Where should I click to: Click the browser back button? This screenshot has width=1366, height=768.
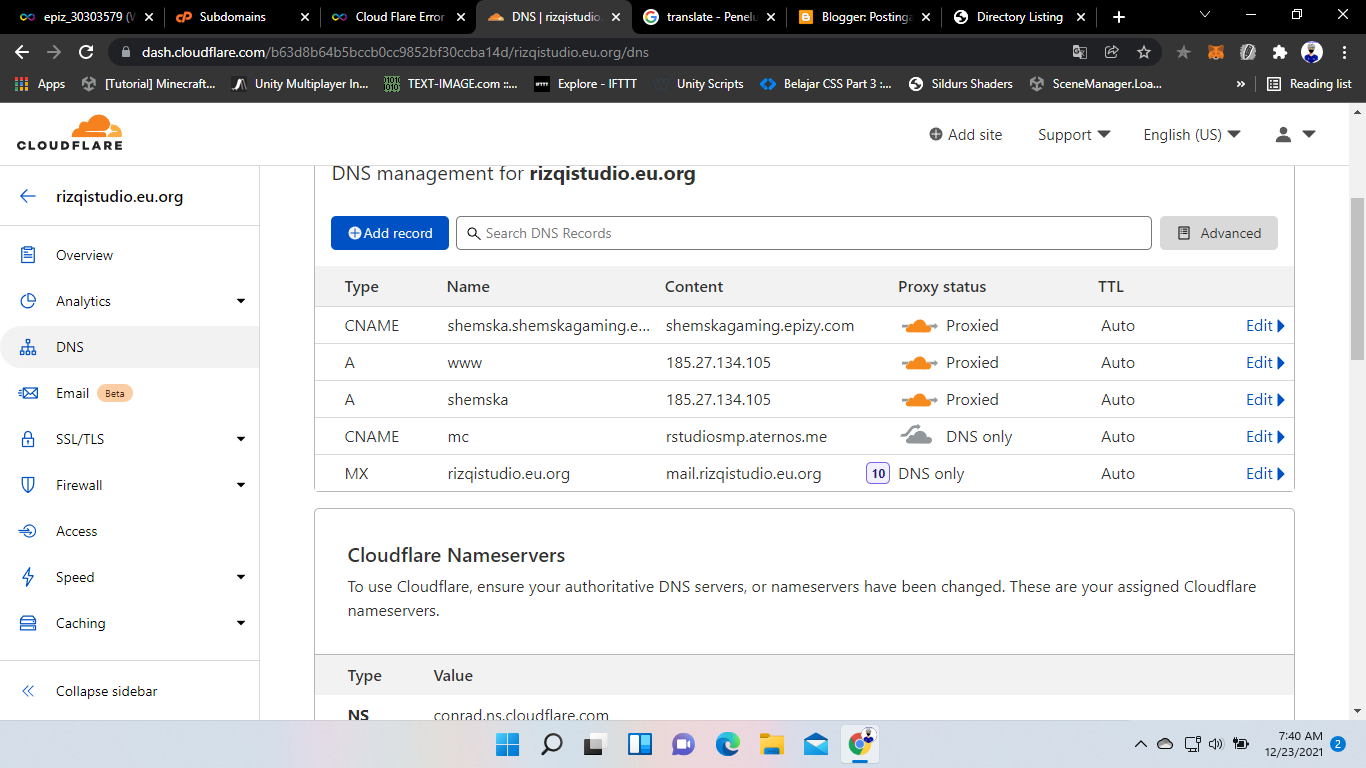22,52
